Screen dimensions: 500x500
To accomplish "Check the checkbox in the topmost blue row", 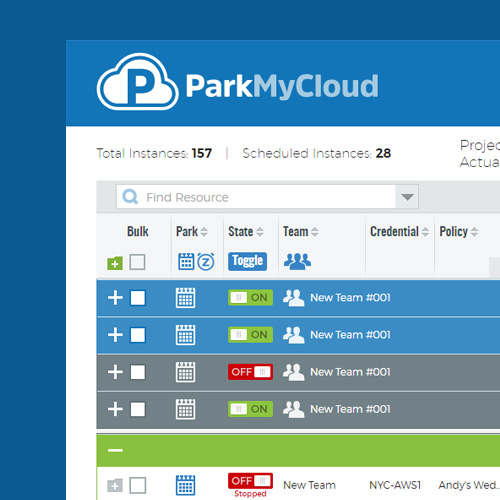I will 138,298.
